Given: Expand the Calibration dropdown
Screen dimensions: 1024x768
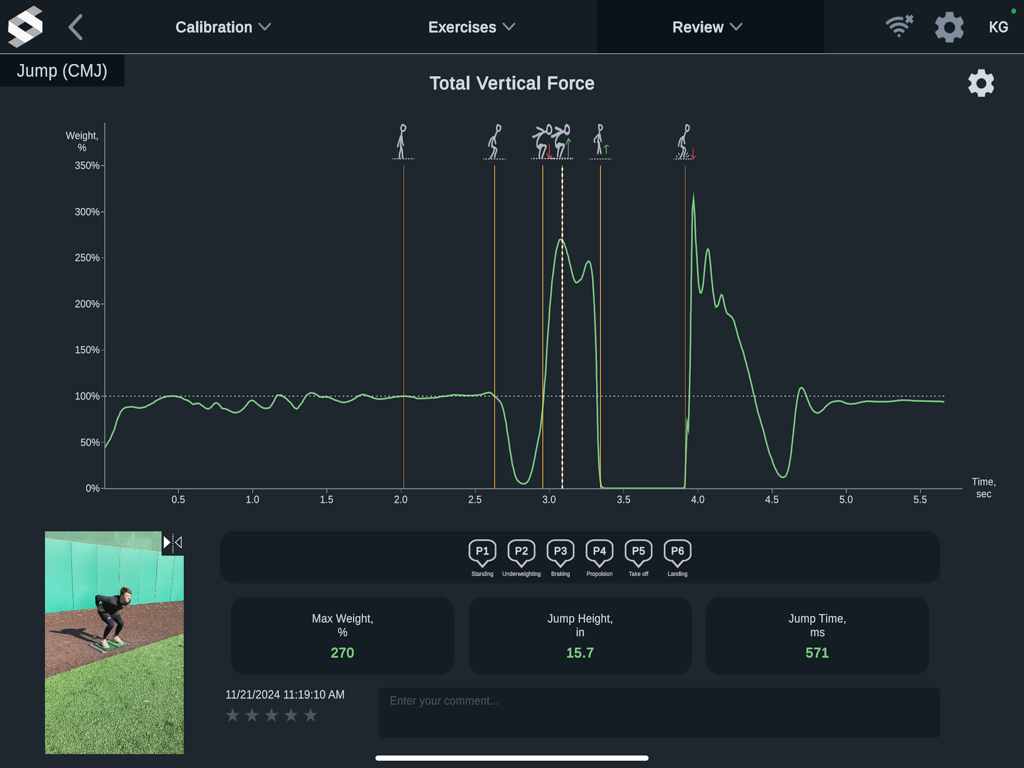Looking at the screenshot, I should (x=223, y=27).
